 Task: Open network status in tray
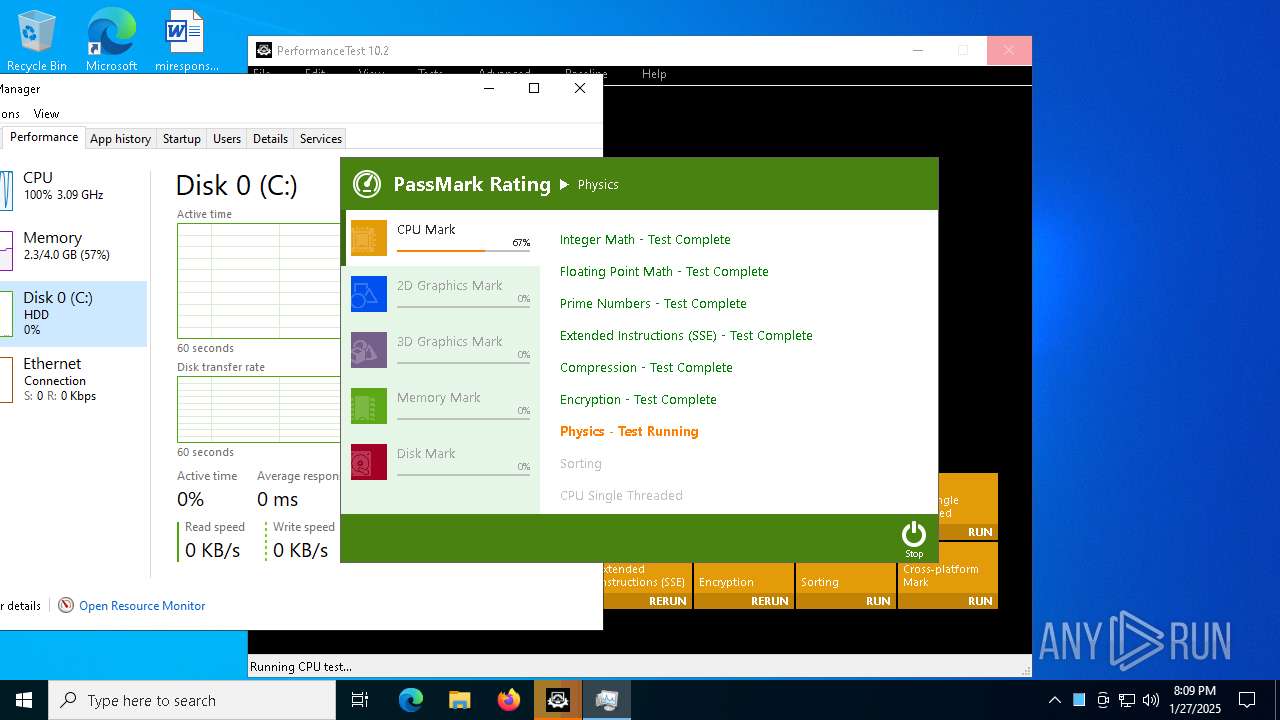pos(1127,700)
